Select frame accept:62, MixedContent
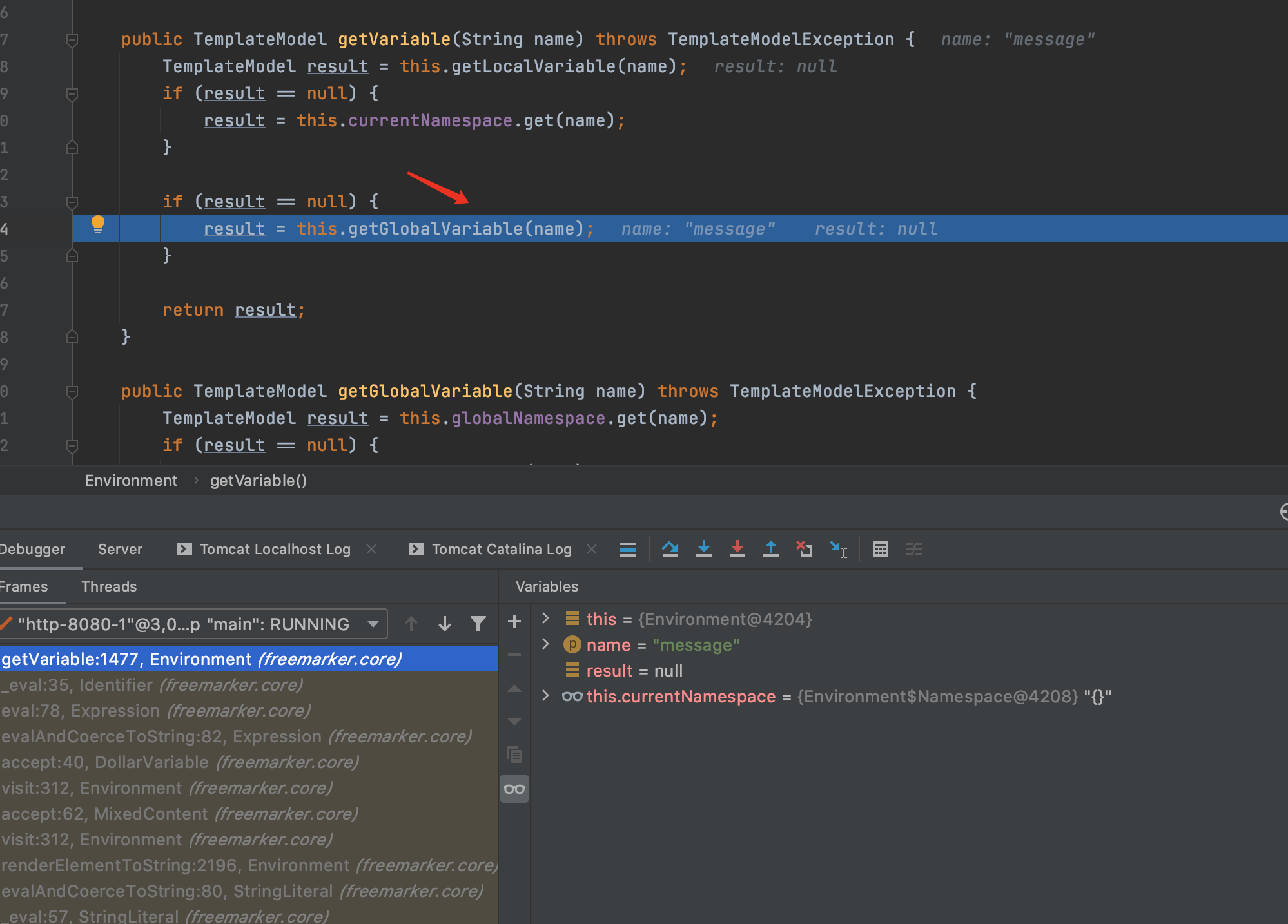The image size is (1288, 924). [x=249, y=814]
